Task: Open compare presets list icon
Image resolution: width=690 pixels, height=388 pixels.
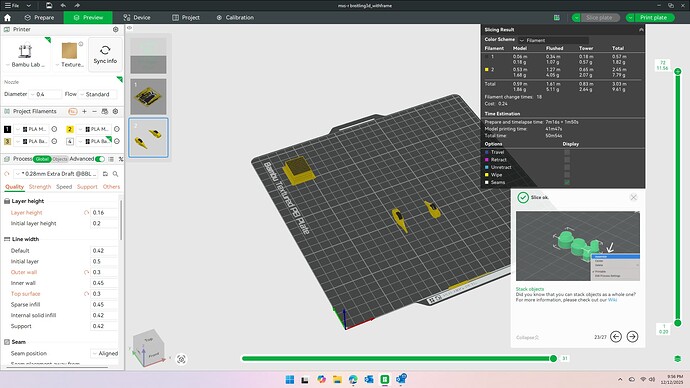Action: [x=111, y=159]
